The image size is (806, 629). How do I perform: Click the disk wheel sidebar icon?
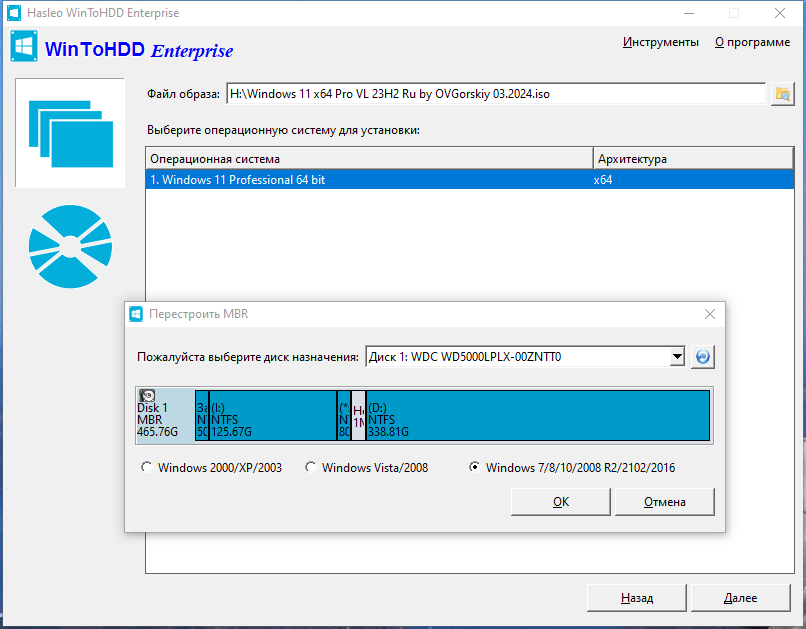pyautogui.click(x=69, y=246)
